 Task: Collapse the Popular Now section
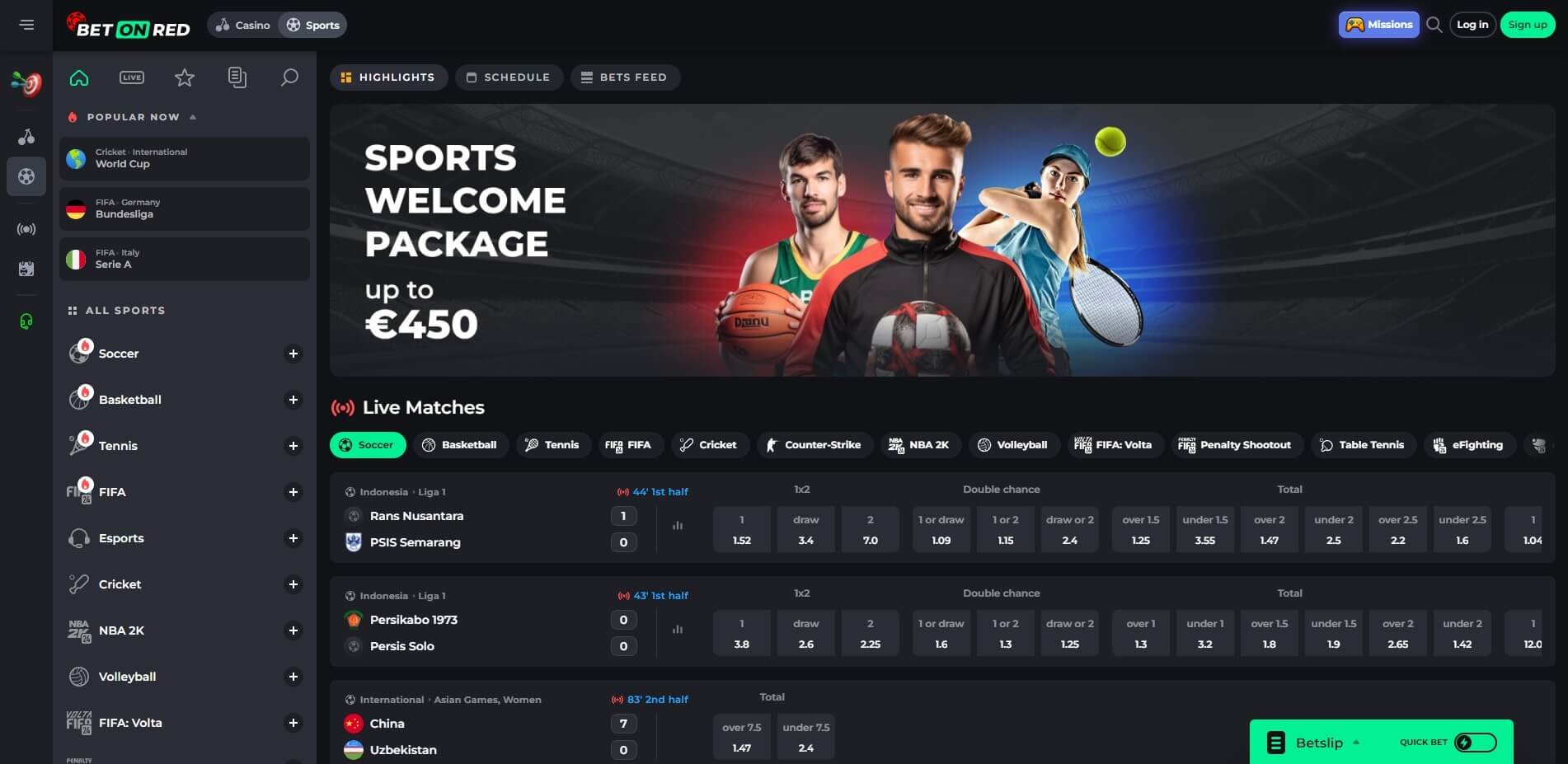tap(193, 117)
